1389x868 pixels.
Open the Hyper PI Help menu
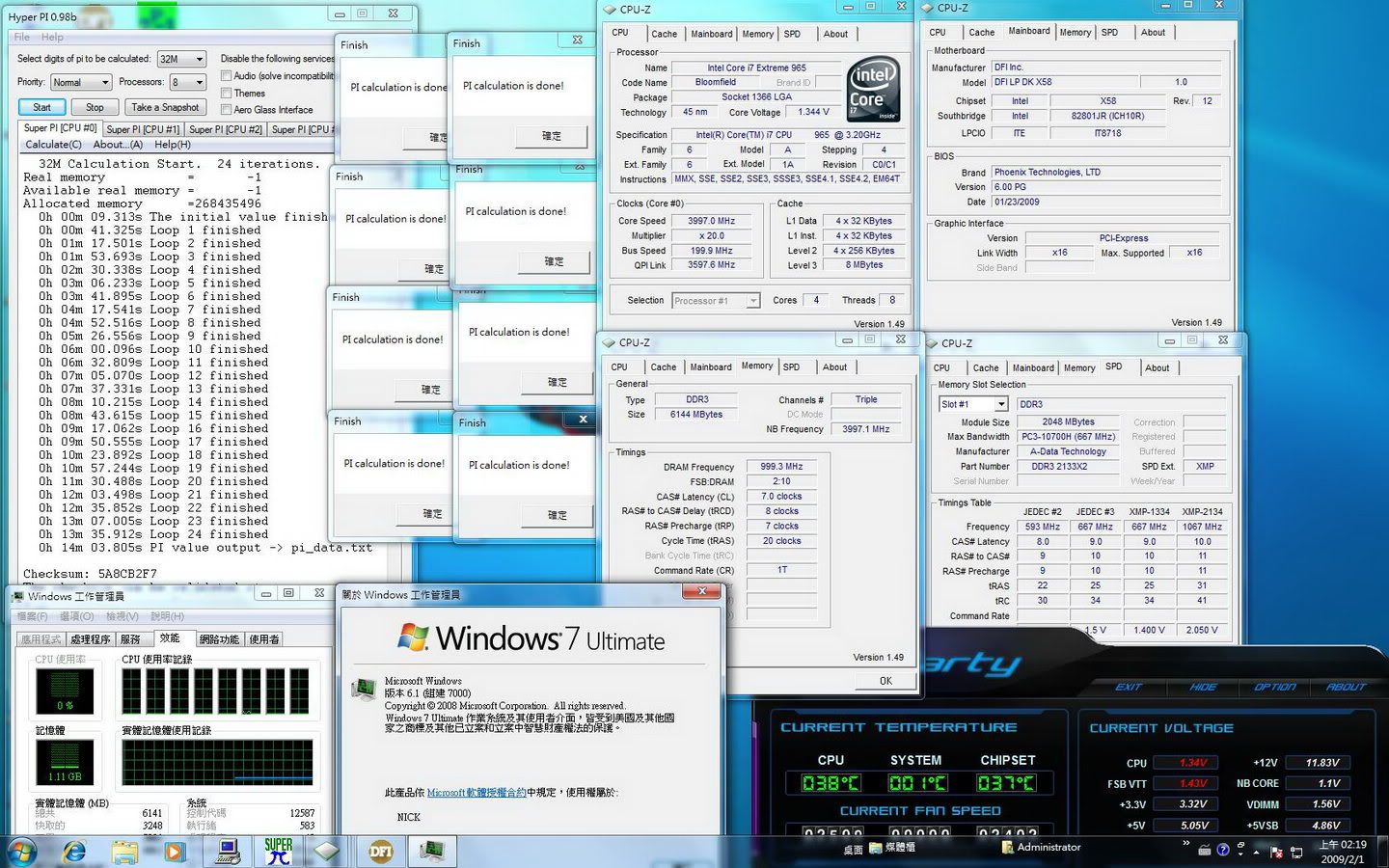coord(52,37)
